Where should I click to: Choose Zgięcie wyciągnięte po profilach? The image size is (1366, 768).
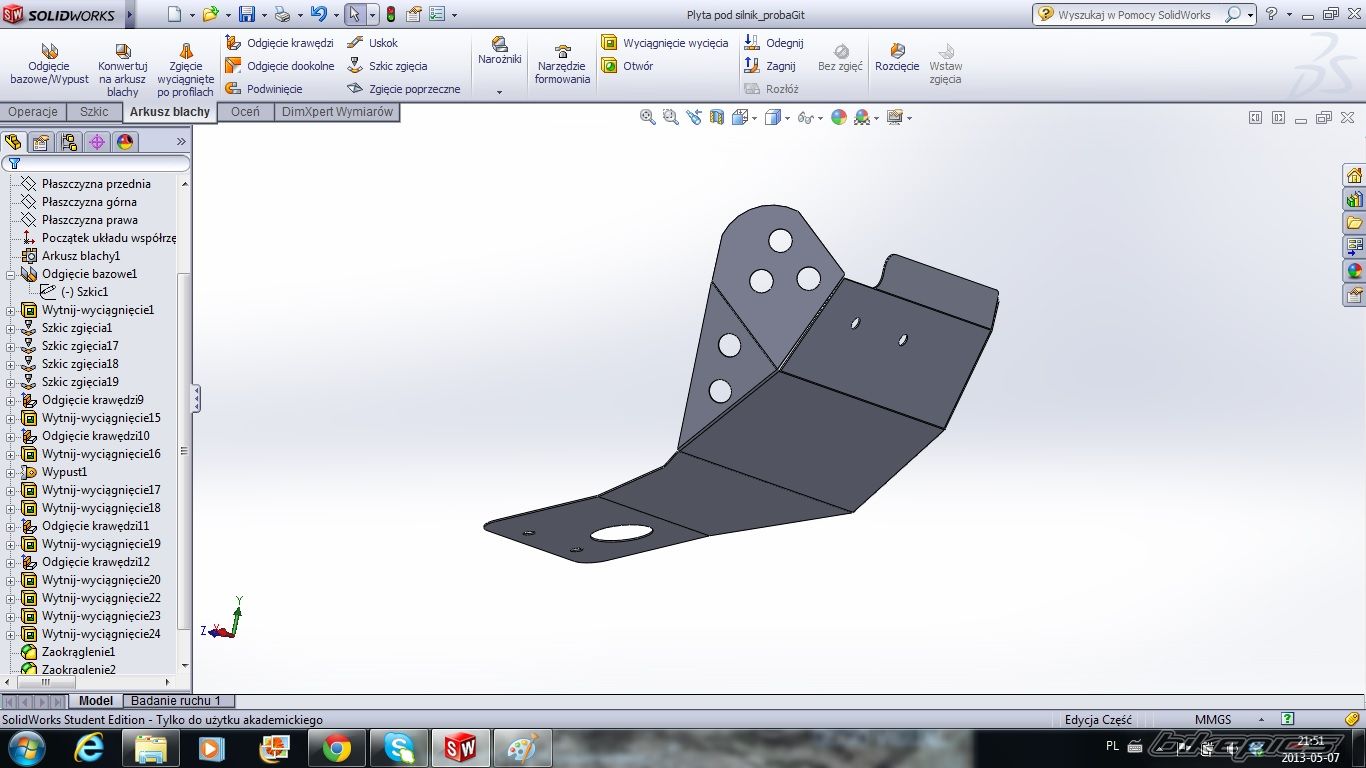(x=185, y=70)
